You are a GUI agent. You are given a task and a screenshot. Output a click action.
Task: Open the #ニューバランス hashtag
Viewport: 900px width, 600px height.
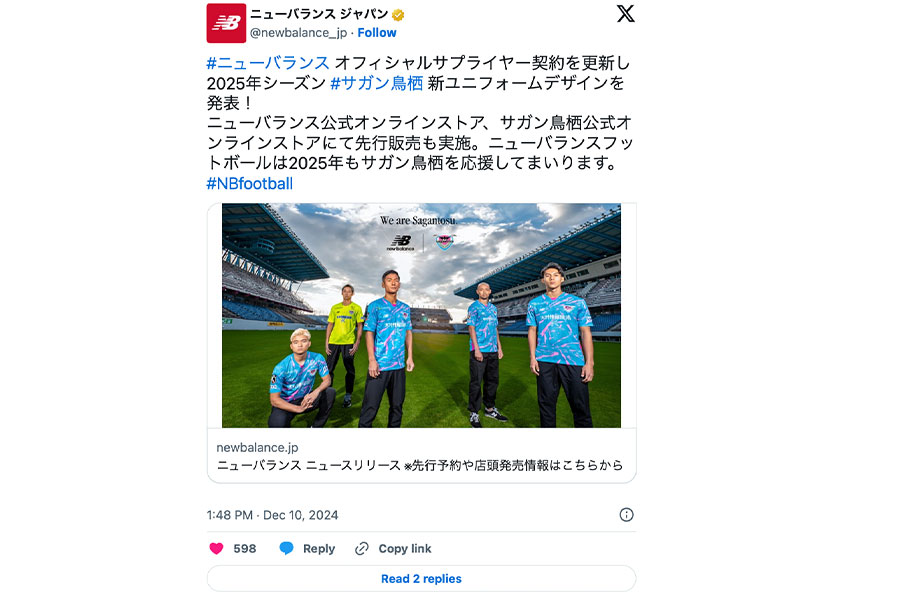(267, 63)
